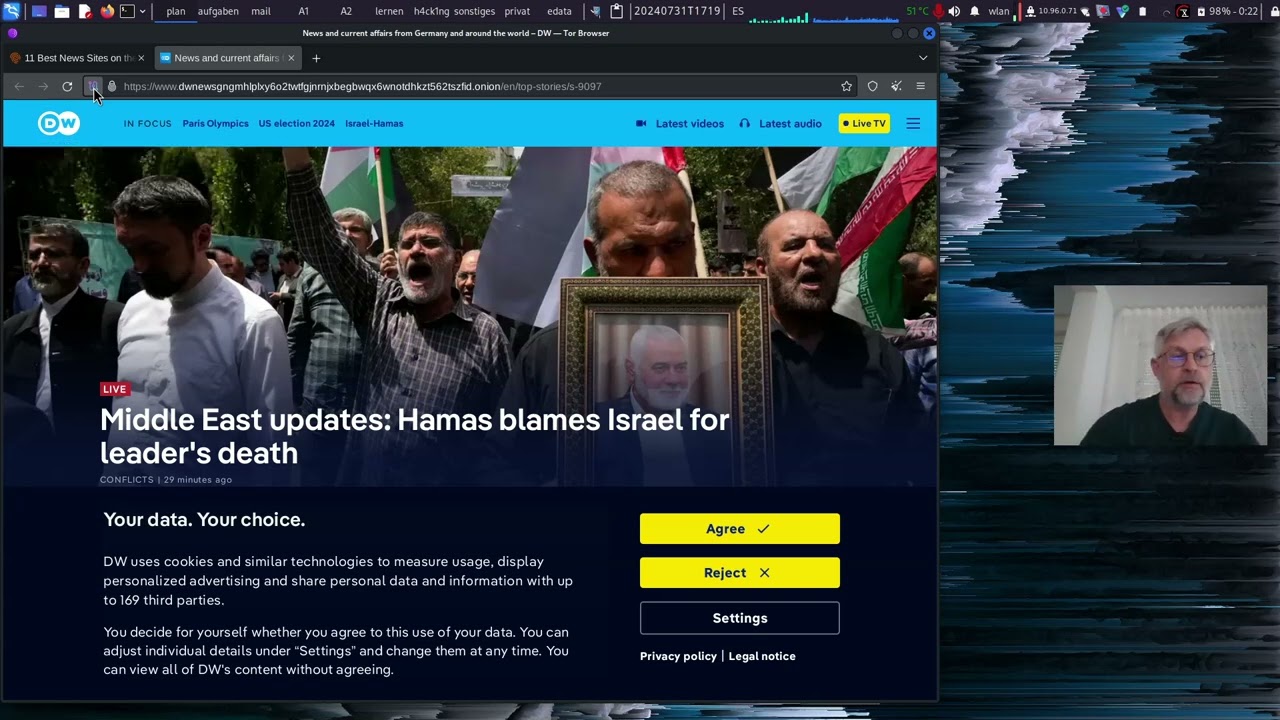Bookmark this page with the star
Screen dimensions: 1280x720
point(847,86)
